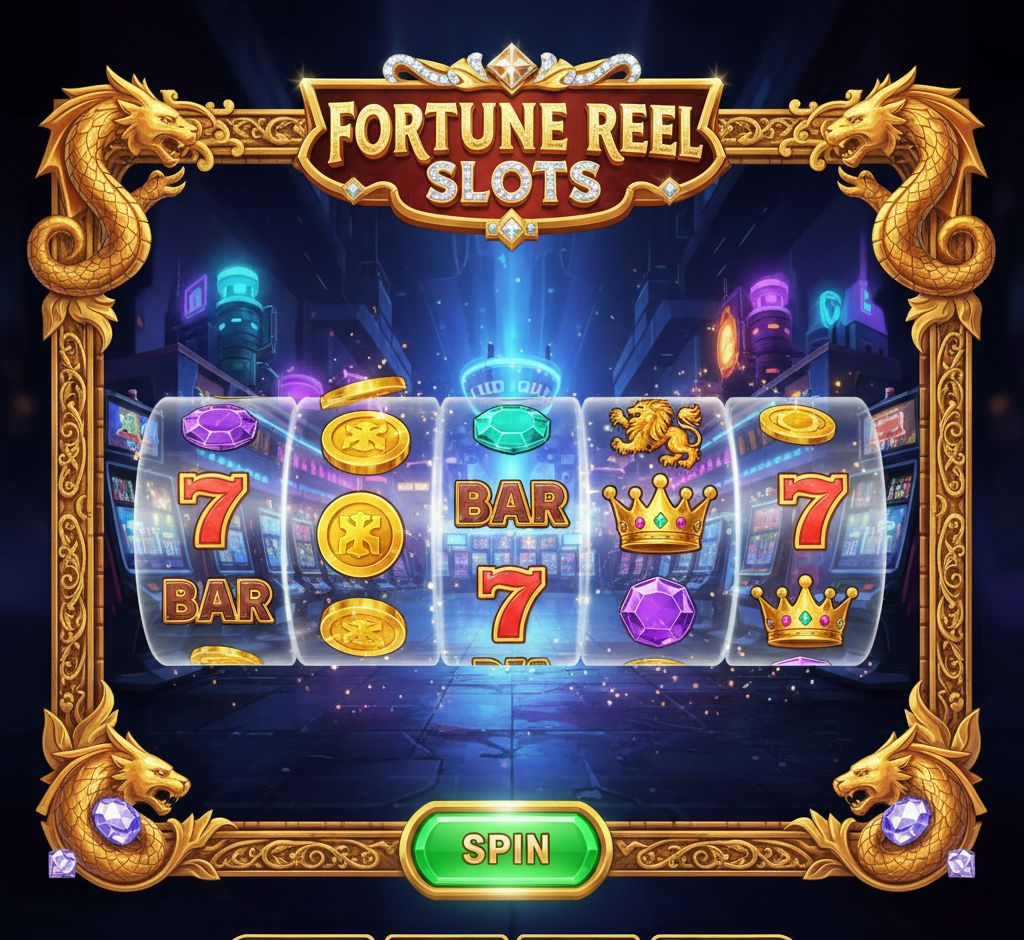Screen dimensions: 1024x940
Task: Click the diamond held by bottom-right dragon
Action: coord(906,820)
